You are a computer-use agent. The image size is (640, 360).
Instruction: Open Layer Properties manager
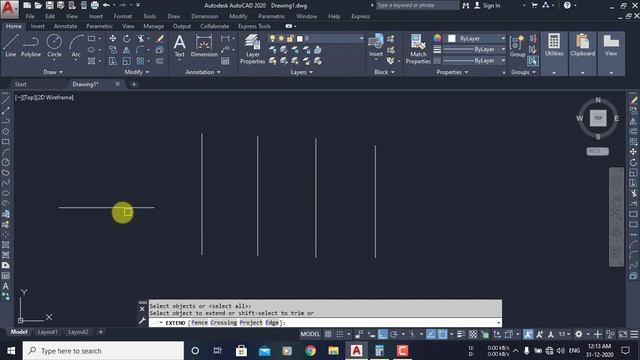pyautogui.click(x=252, y=49)
